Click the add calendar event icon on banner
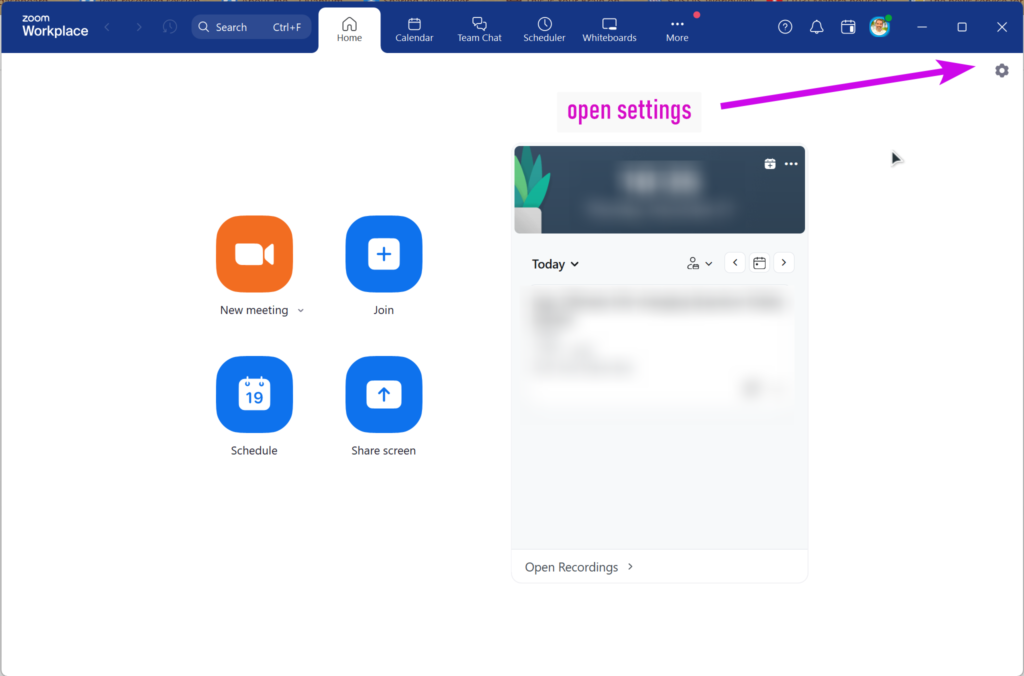Image resolution: width=1024 pixels, height=676 pixels. 769,164
